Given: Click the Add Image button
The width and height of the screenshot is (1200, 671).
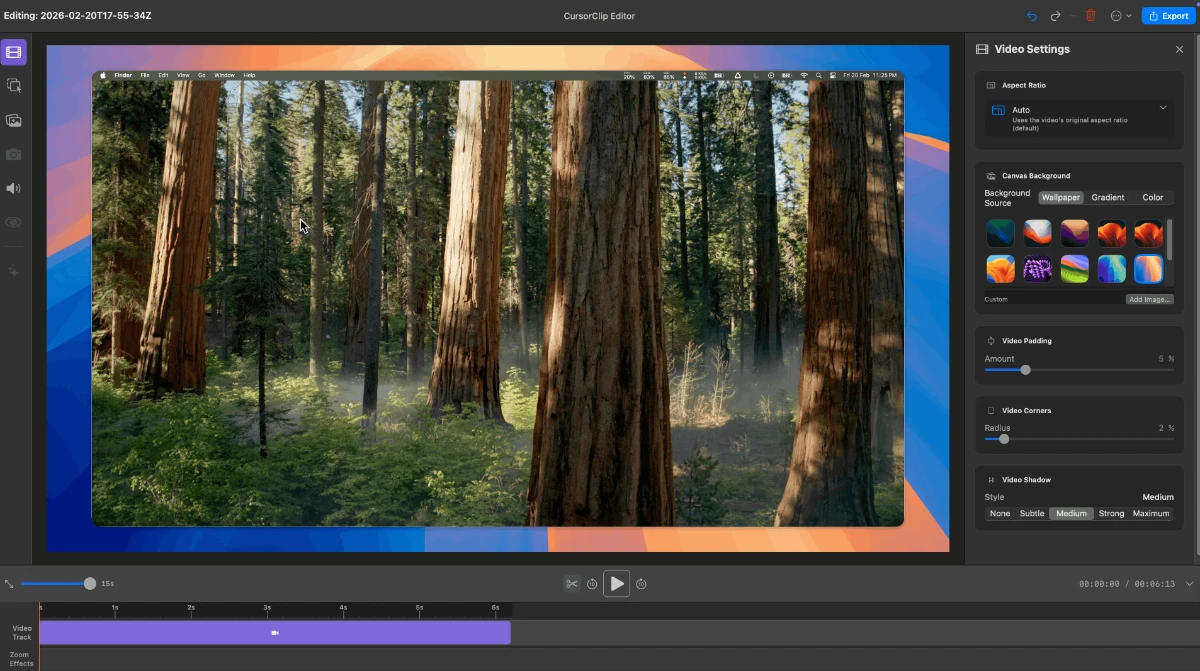Looking at the screenshot, I should pos(1149,299).
